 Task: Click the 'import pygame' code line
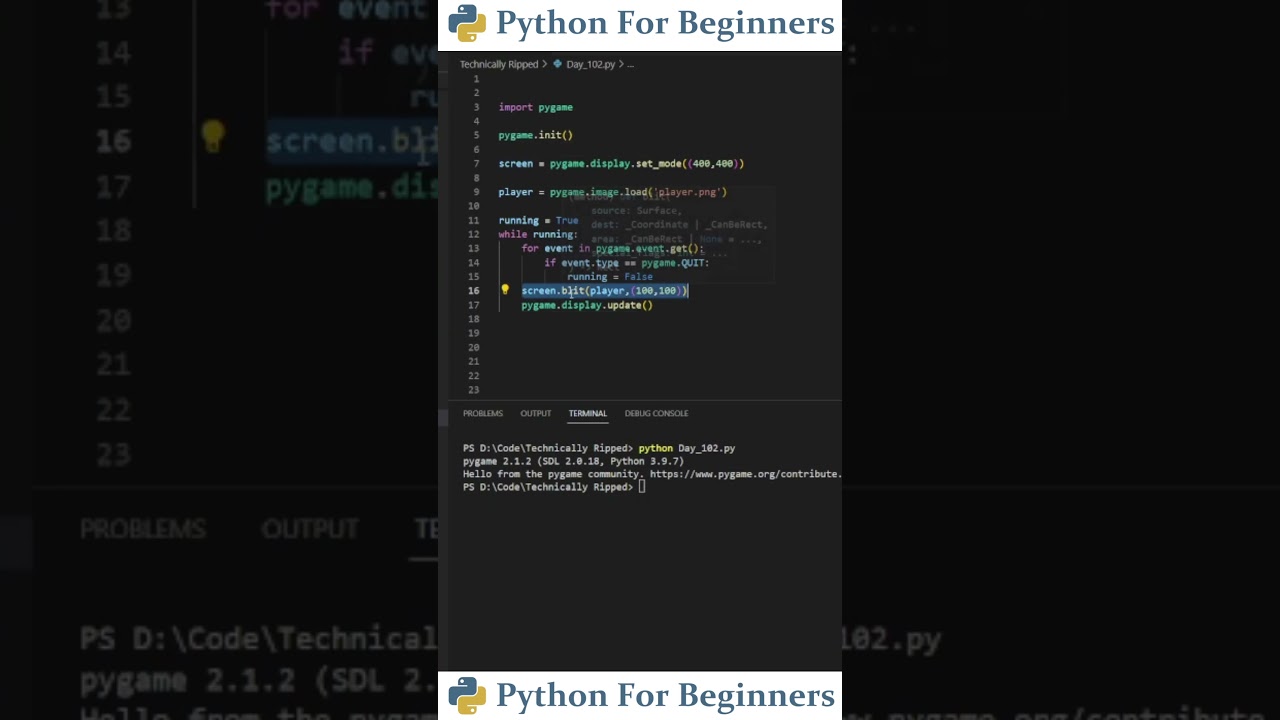click(535, 107)
